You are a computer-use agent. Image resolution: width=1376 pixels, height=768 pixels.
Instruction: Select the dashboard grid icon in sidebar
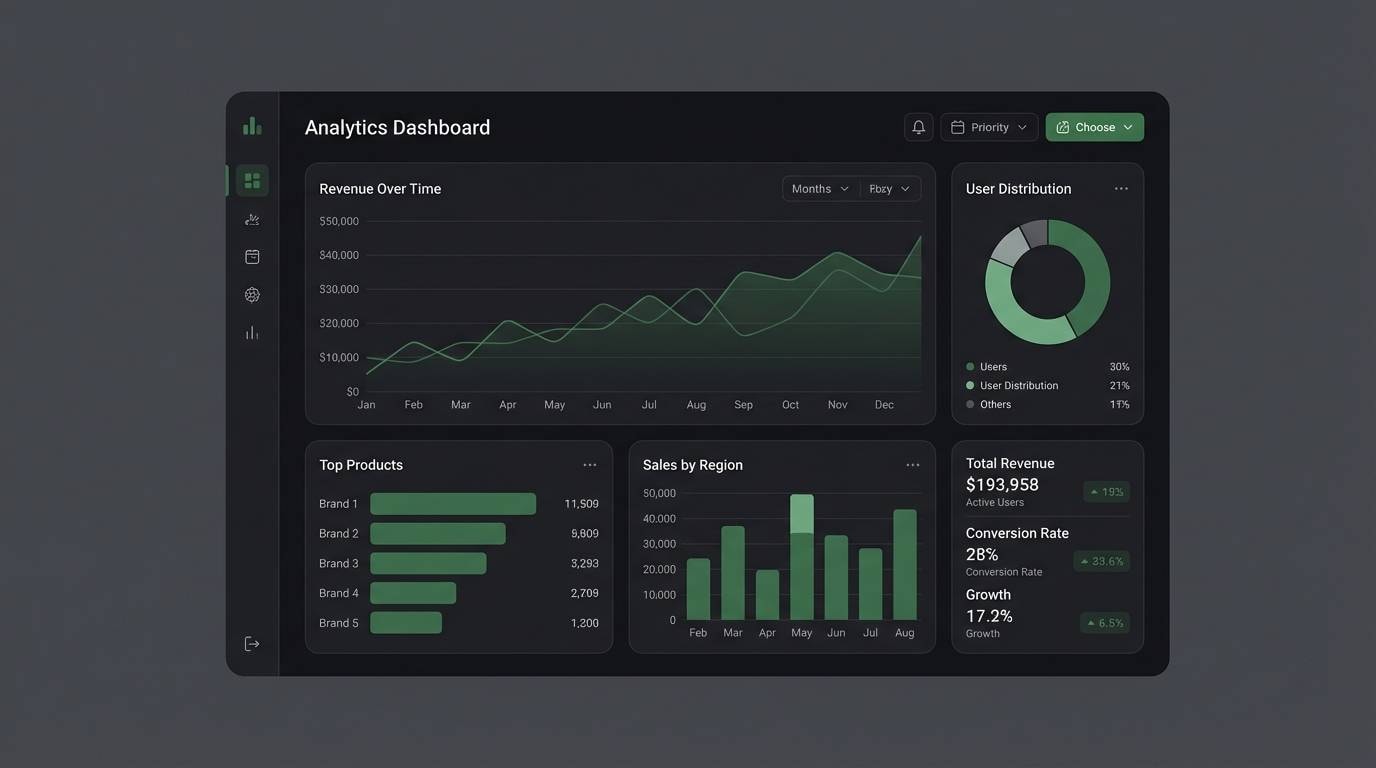[251, 179]
